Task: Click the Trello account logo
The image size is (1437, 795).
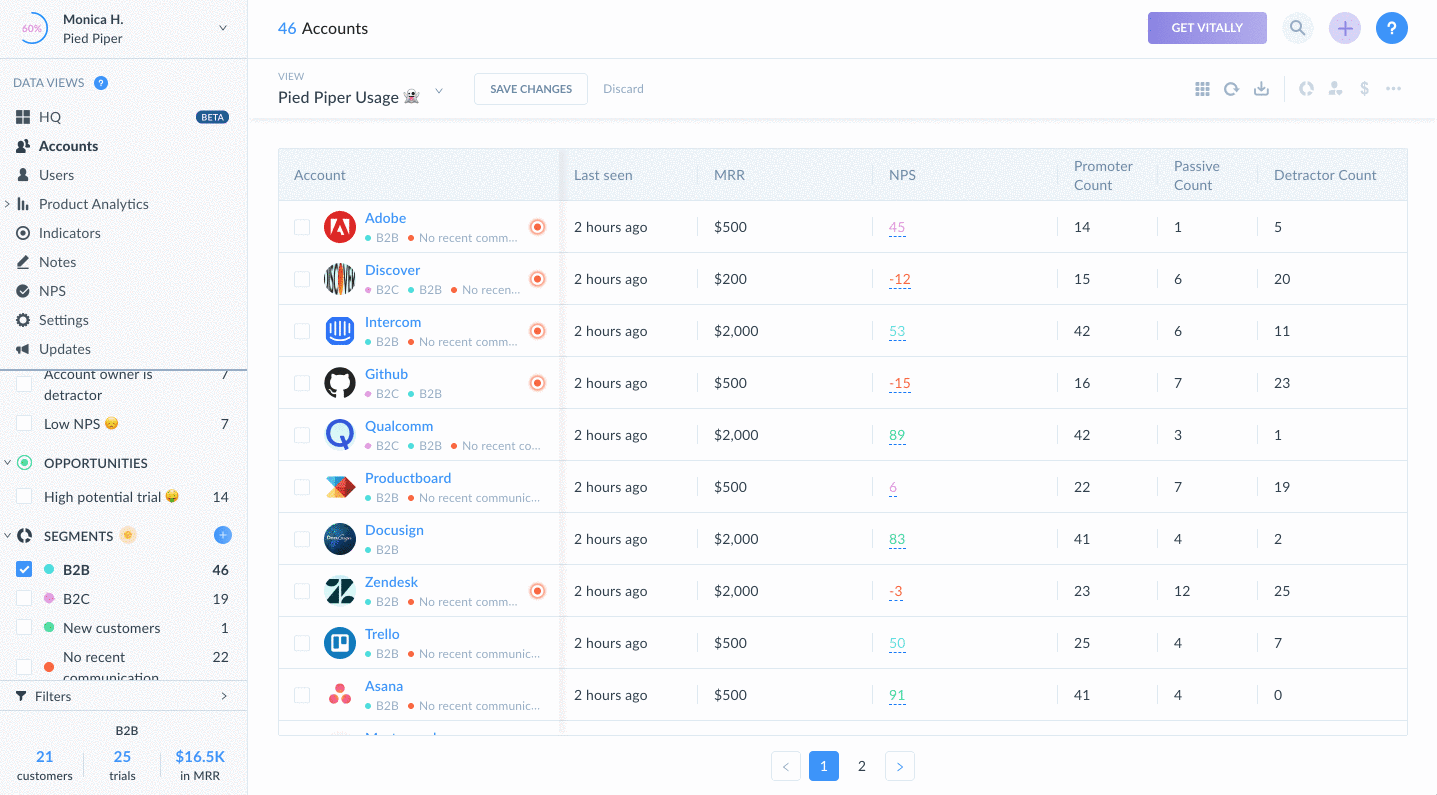Action: pos(340,643)
